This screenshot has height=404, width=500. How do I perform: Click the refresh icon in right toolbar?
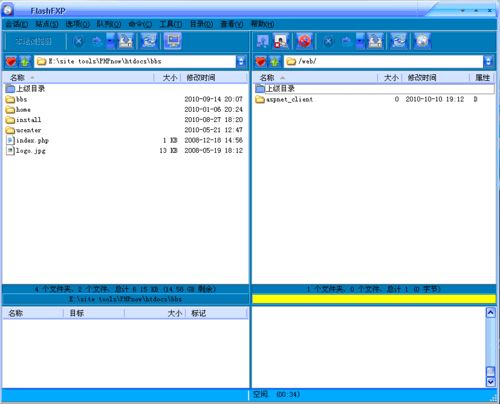[399, 41]
